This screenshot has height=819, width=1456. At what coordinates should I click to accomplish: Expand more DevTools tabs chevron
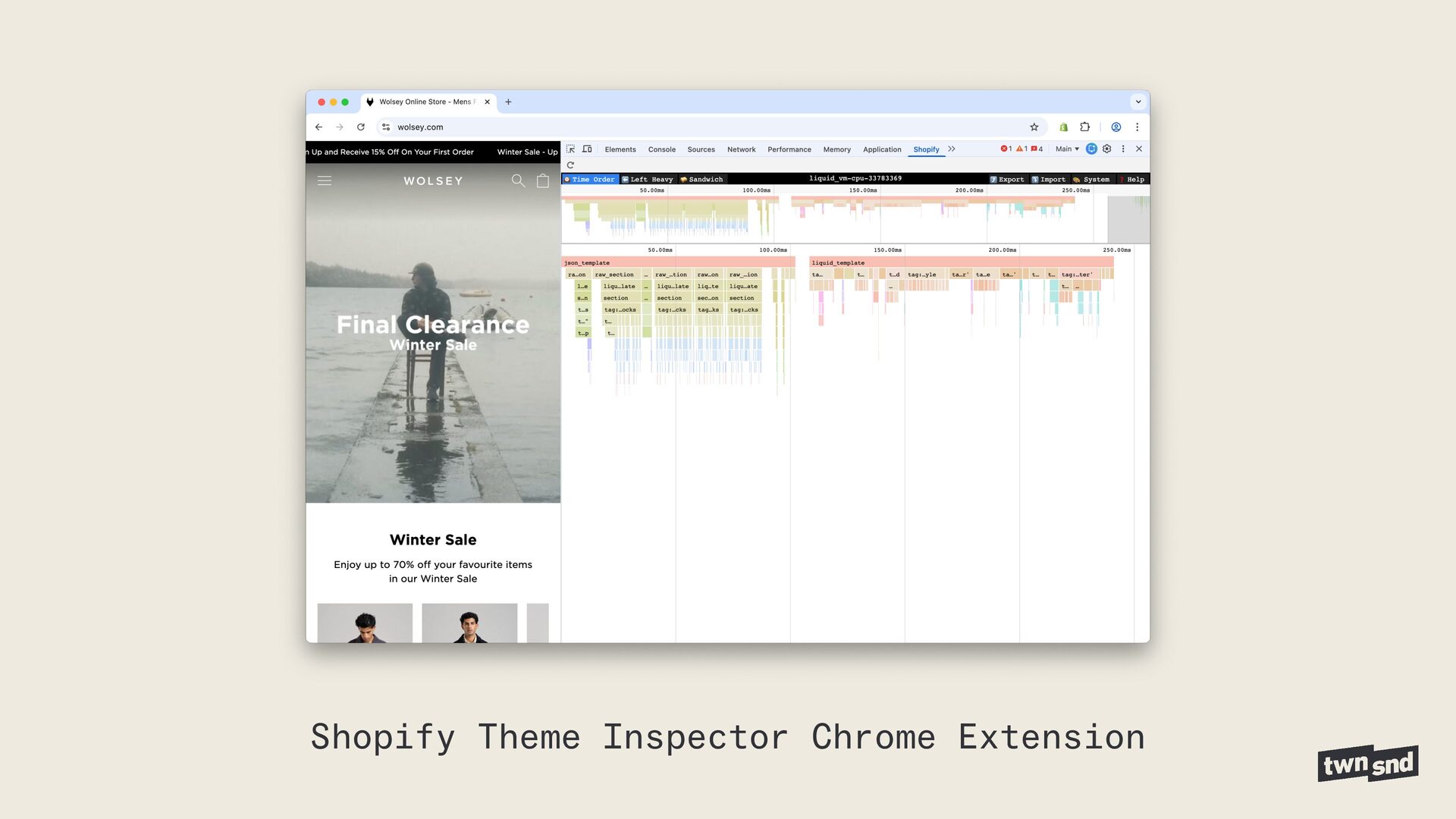click(x=952, y=149)
